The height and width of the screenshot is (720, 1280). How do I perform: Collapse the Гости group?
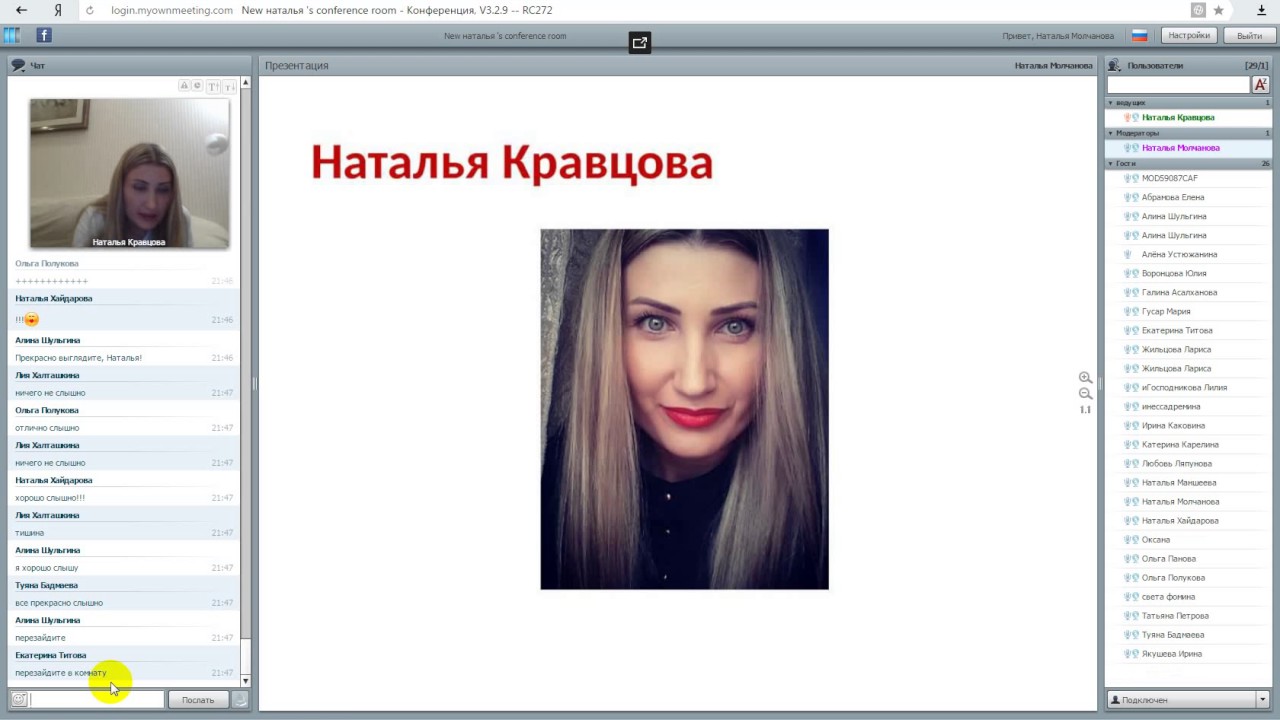[1110, 163]
